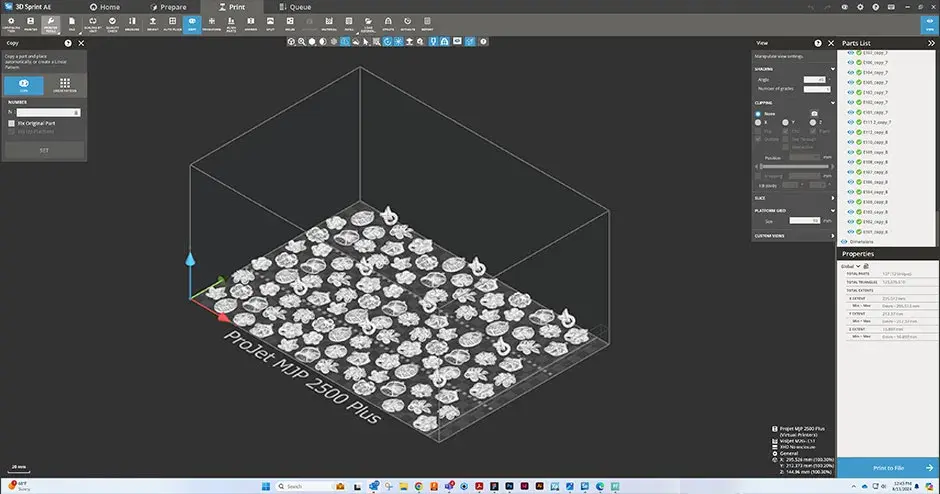This screenshot has height=494, width=940.
Task: Click the clipping position slider
Action: 794,167
